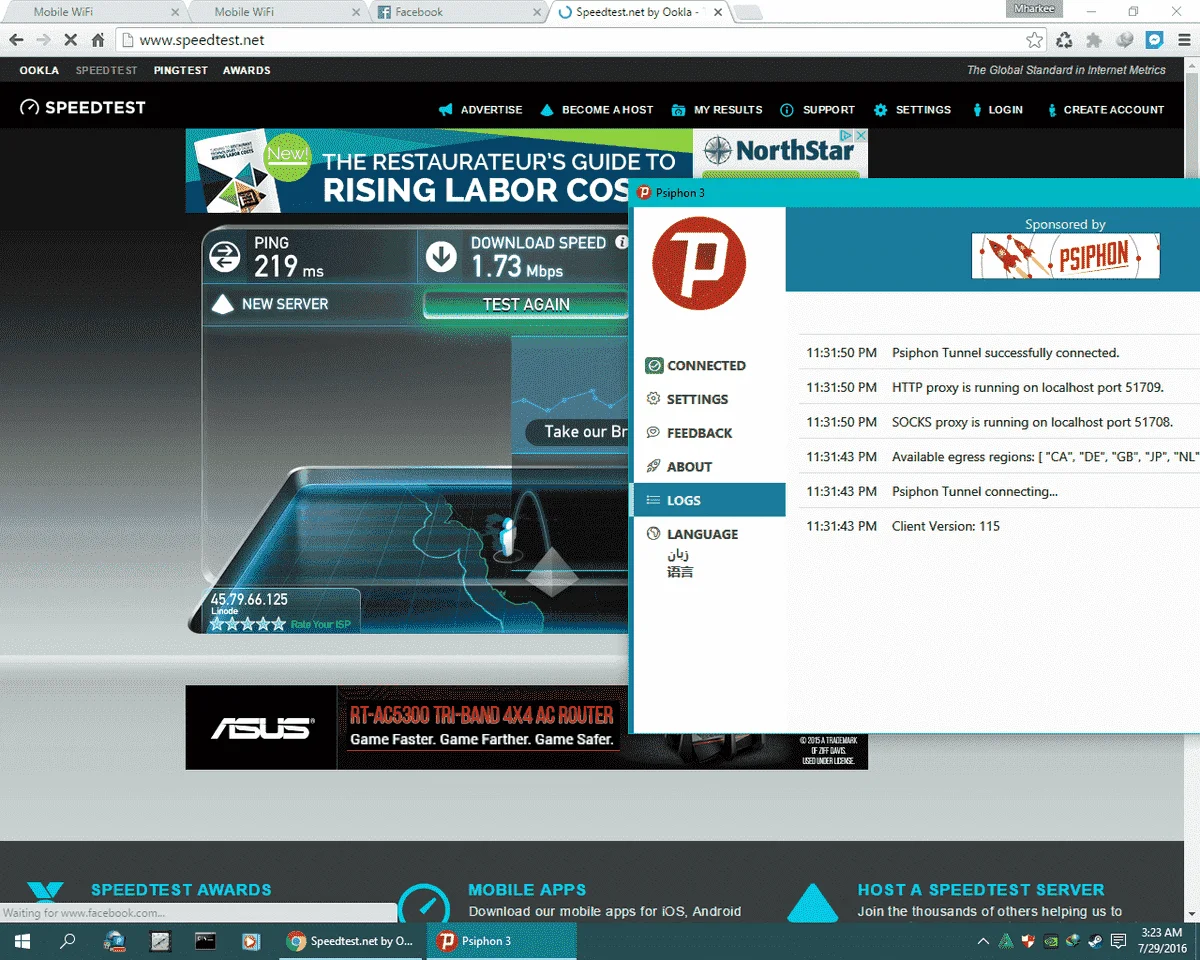Image resolution: width=1200 pixels, height=960 pixels.
Task: Click the IP address 45.79.66.125
Action: coord(249,599)
